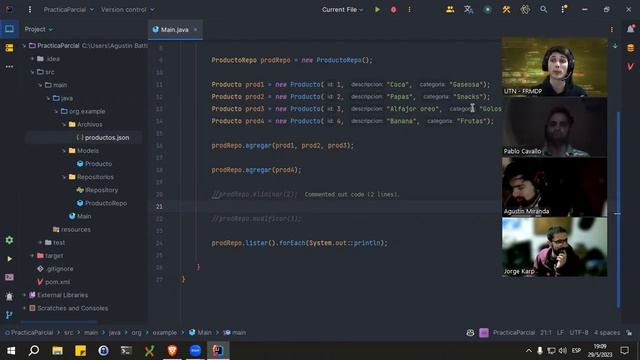Select Pablo Cavallo video thumbnail
Screen dimensions: 640x360
tap(554, 127)
